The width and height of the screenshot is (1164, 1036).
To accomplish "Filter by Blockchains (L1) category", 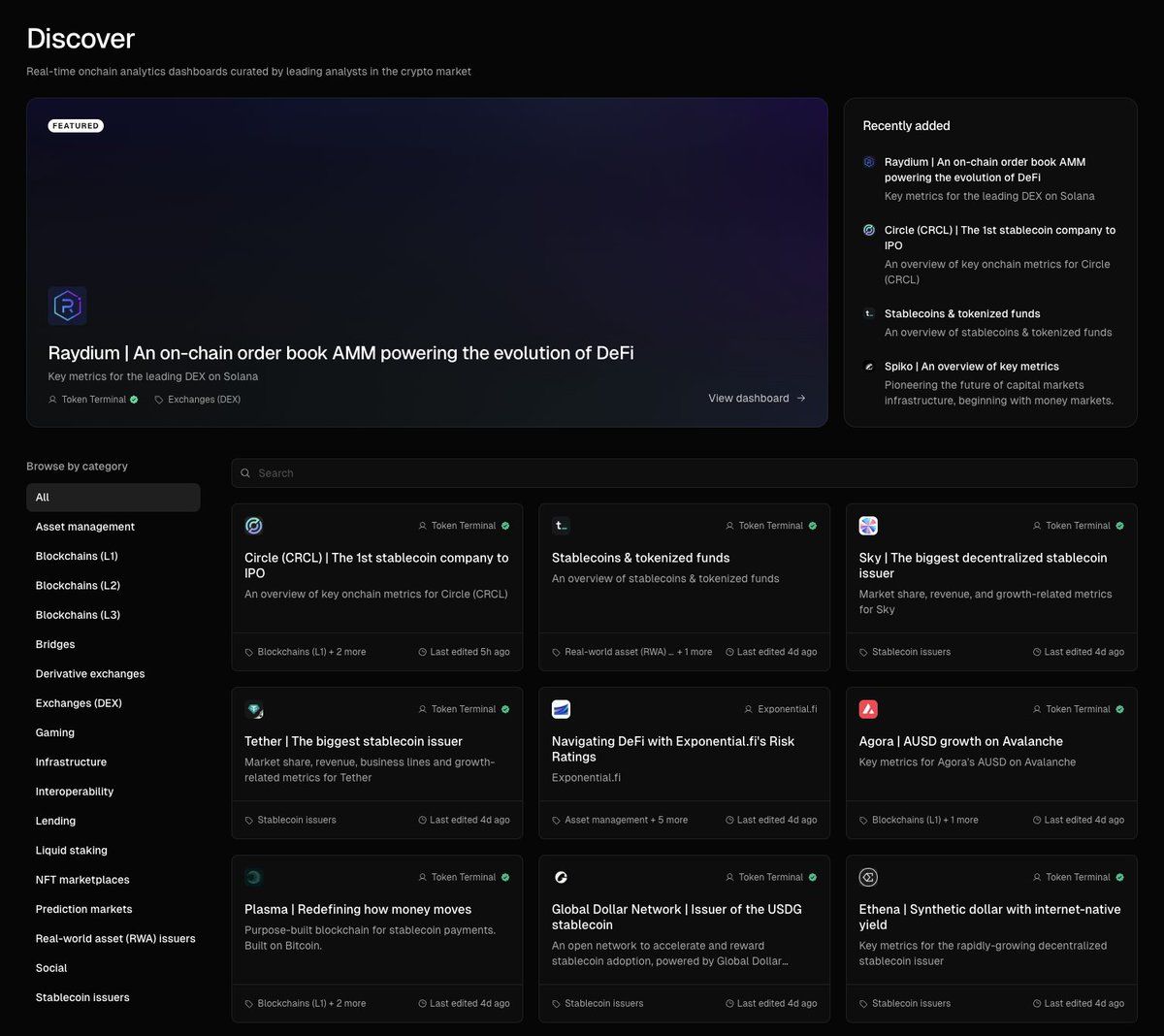I will tap(113, 556).
